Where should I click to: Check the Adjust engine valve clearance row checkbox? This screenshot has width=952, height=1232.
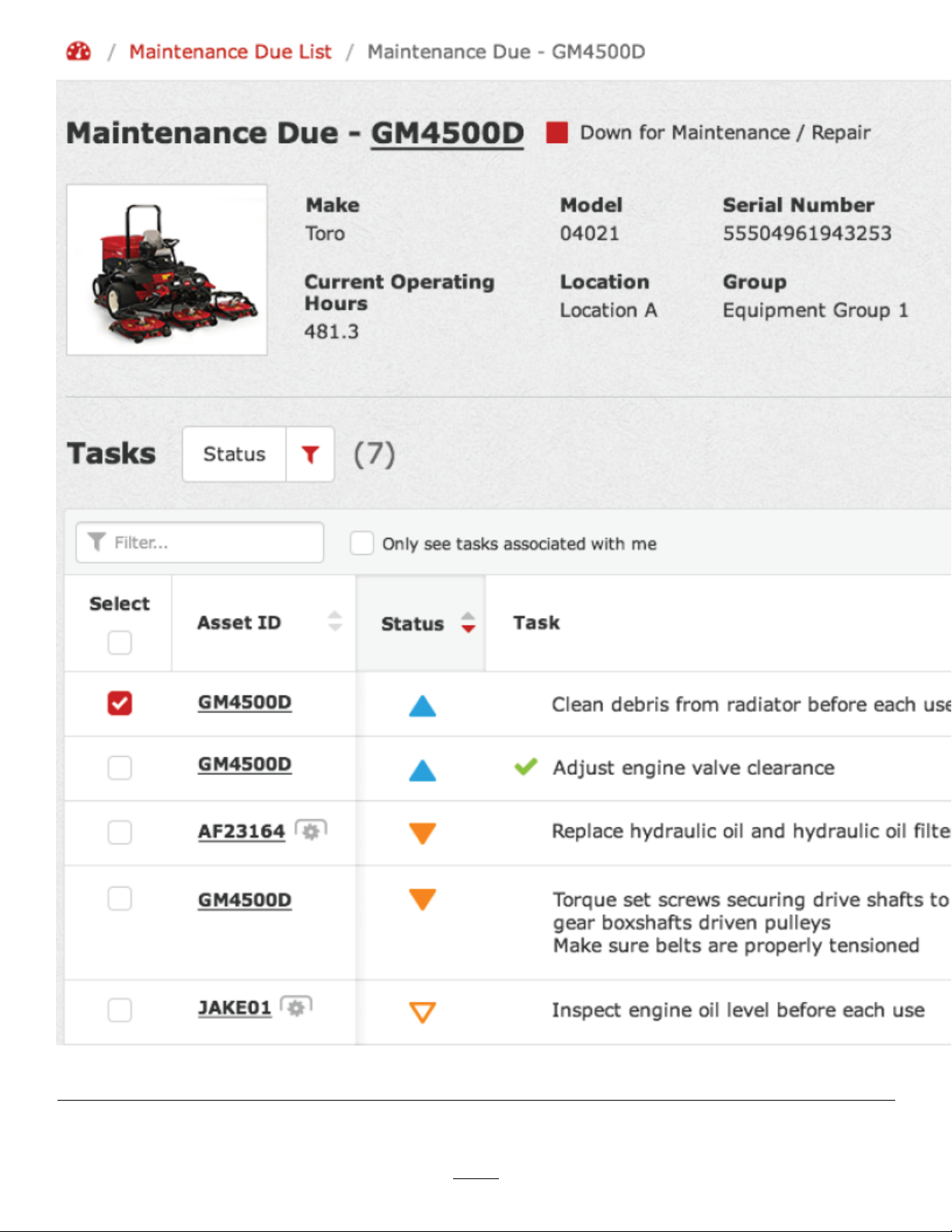tap(120, 767)
